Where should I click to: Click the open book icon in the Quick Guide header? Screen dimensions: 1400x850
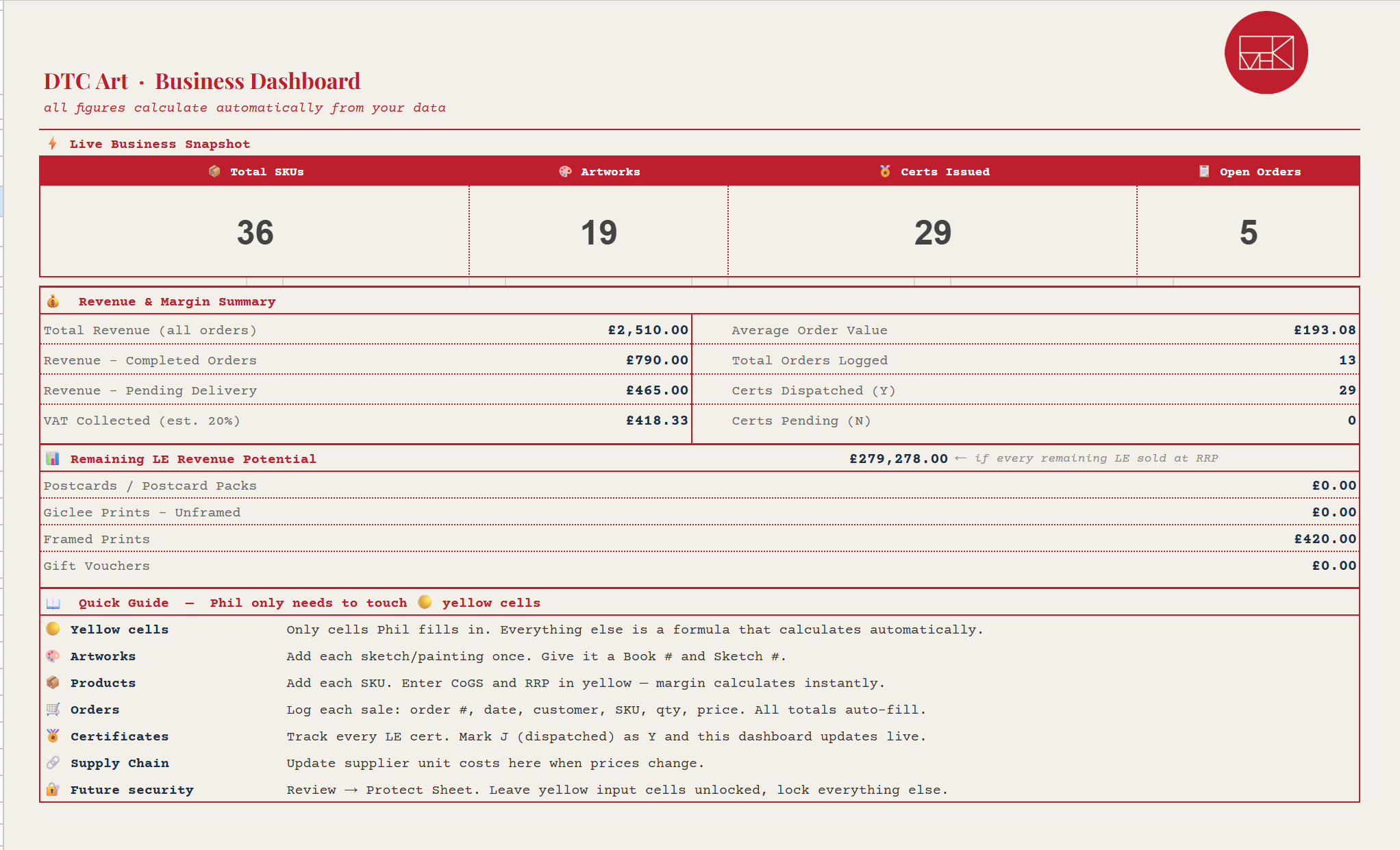(53, 602)
